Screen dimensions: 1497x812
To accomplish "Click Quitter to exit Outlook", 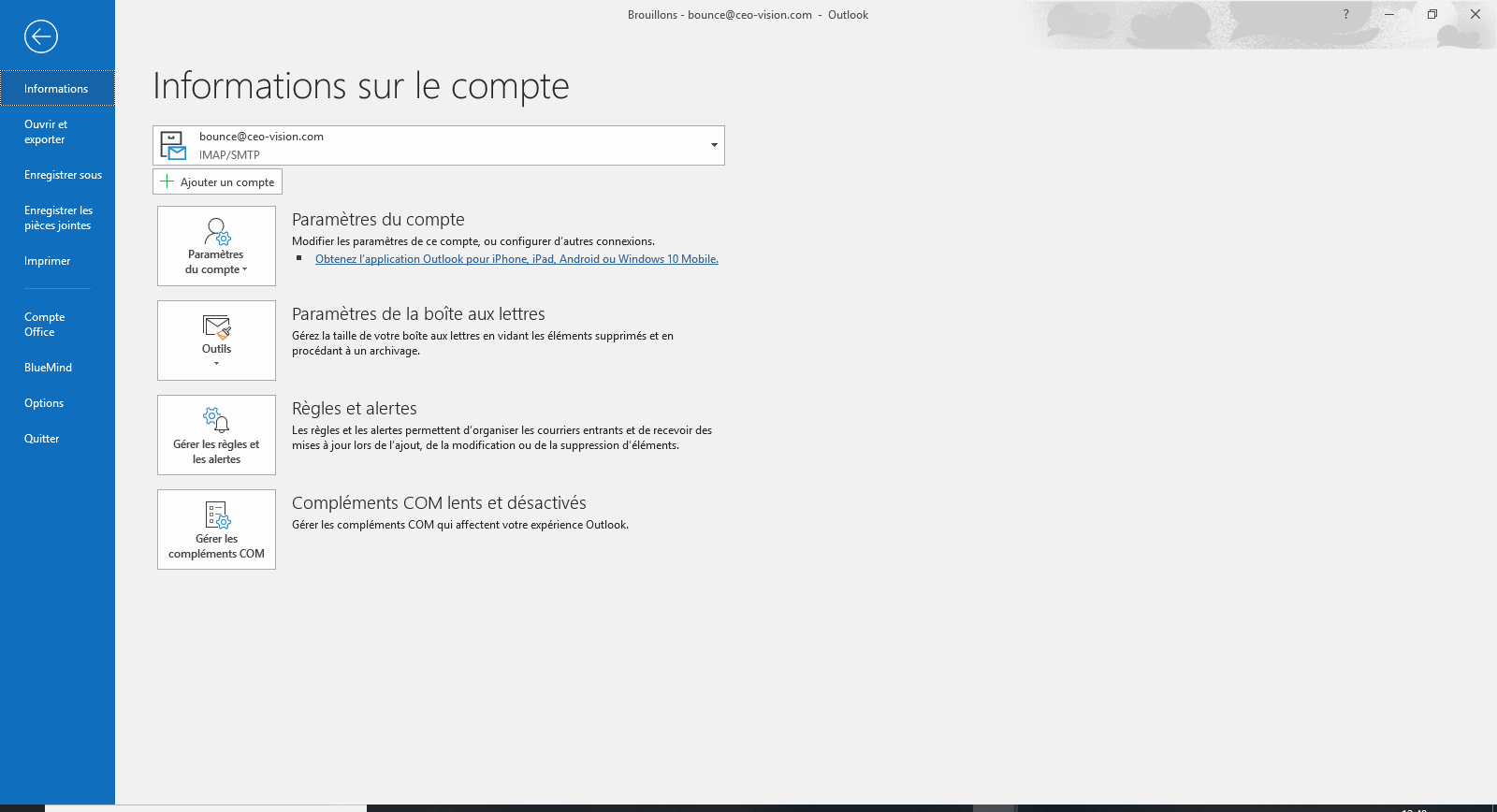I will coord(41,439).
